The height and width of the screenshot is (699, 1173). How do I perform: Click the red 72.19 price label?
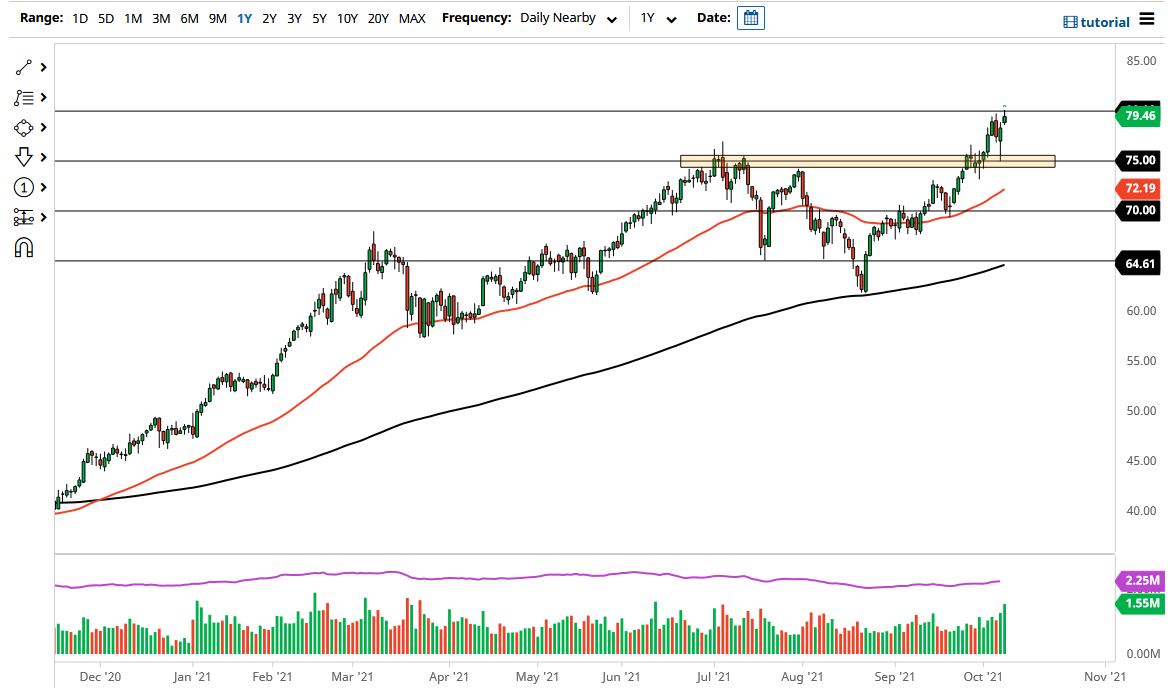pos(1140,187)
